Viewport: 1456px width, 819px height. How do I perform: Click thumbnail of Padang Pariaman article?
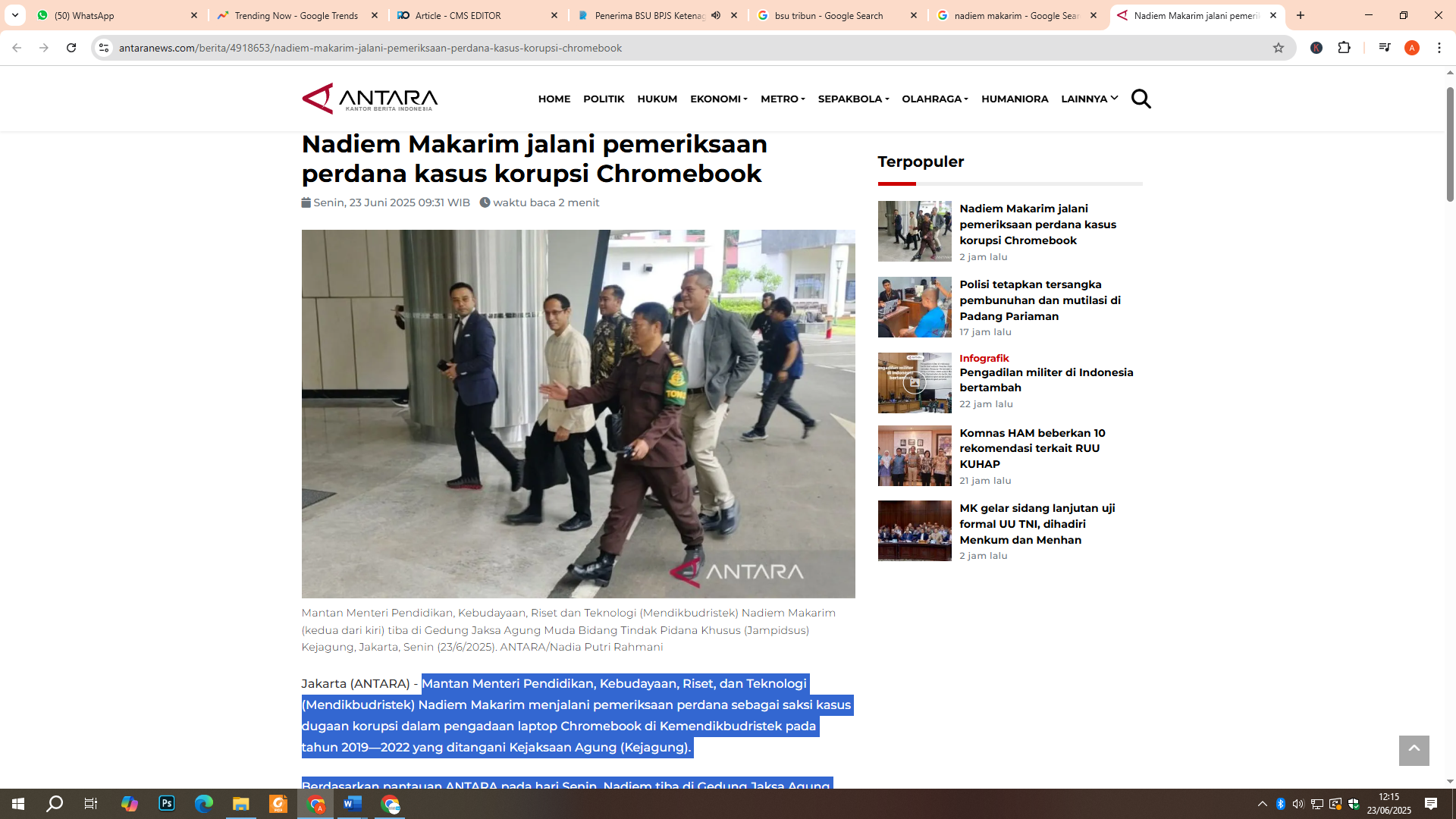(x=915, y=307)
